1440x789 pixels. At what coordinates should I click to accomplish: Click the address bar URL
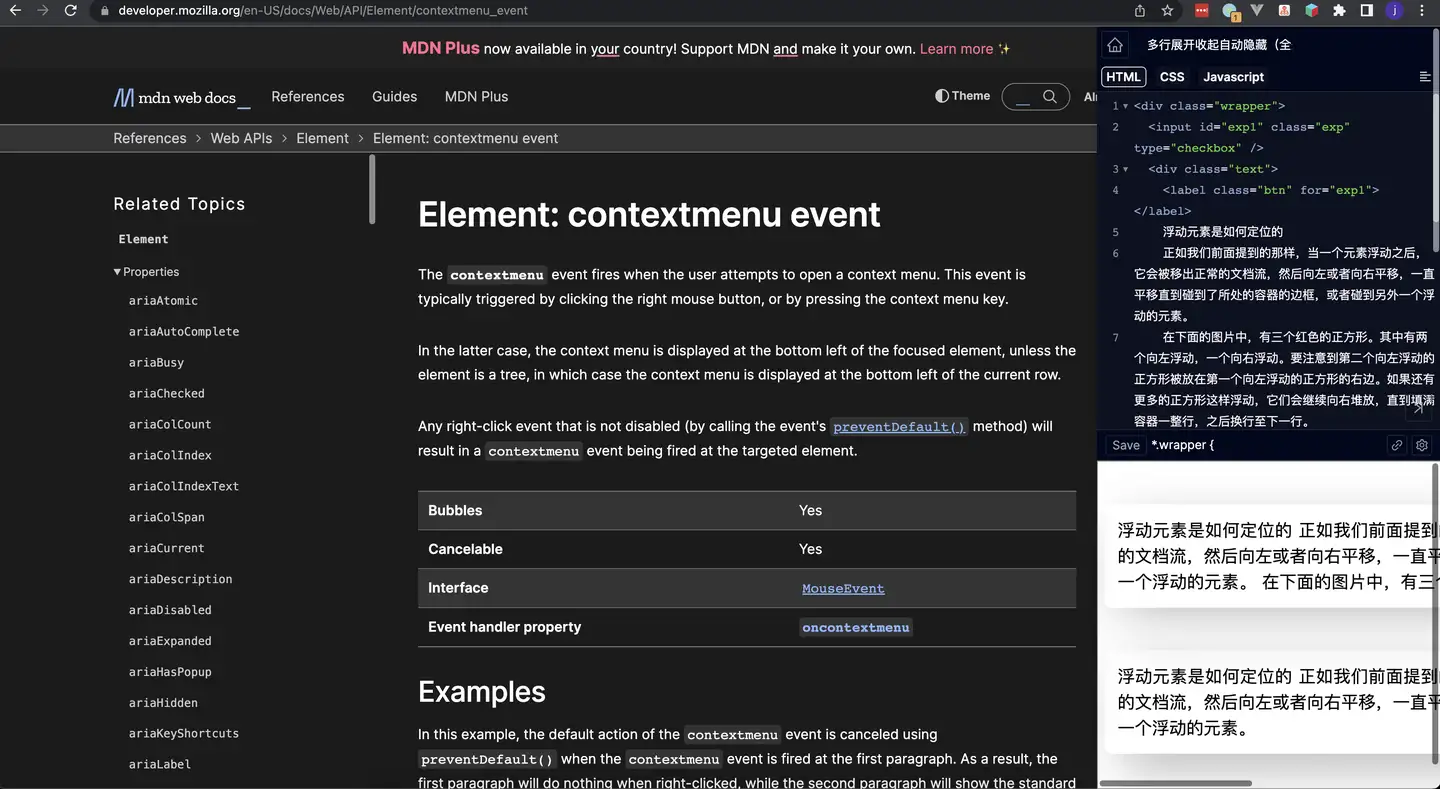(x=323, y=10)
